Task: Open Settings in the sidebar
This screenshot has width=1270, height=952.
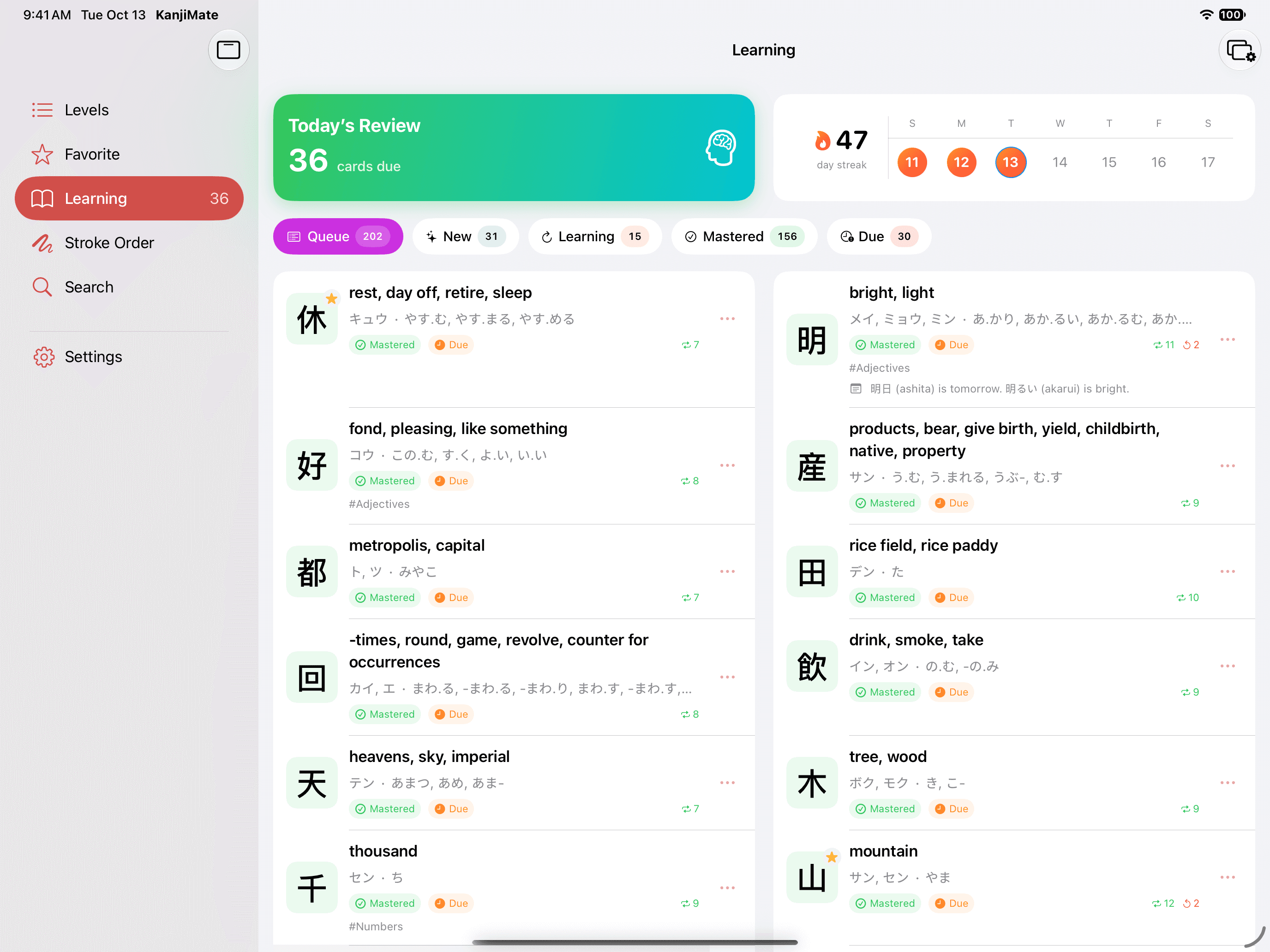Action: [x=129, y=357]
